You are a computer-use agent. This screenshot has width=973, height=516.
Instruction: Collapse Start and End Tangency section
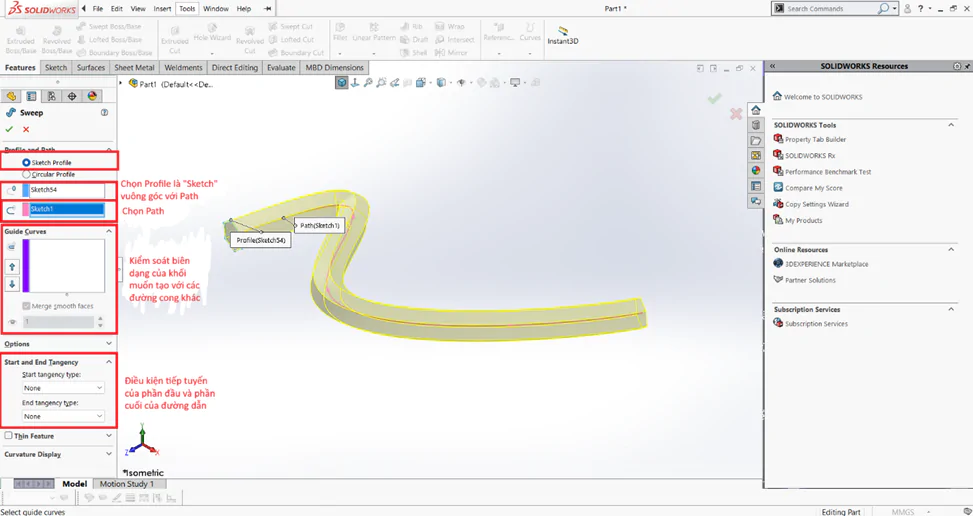tap(109, 362)
